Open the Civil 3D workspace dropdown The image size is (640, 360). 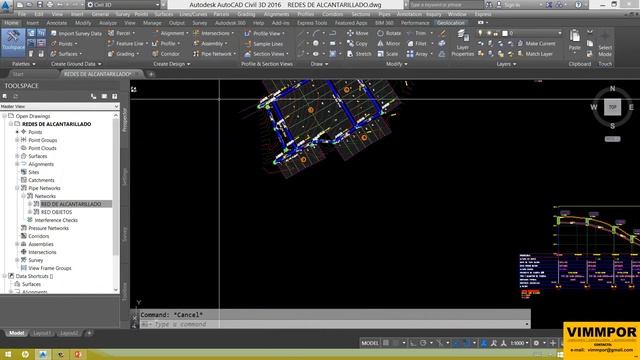pos(124,4)
